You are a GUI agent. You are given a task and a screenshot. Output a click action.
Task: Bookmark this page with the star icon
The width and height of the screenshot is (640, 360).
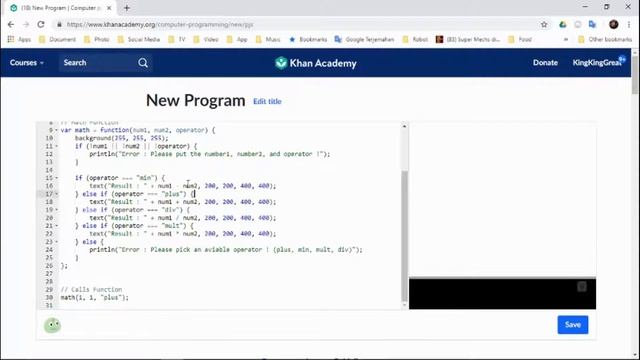tap(544, 24)
